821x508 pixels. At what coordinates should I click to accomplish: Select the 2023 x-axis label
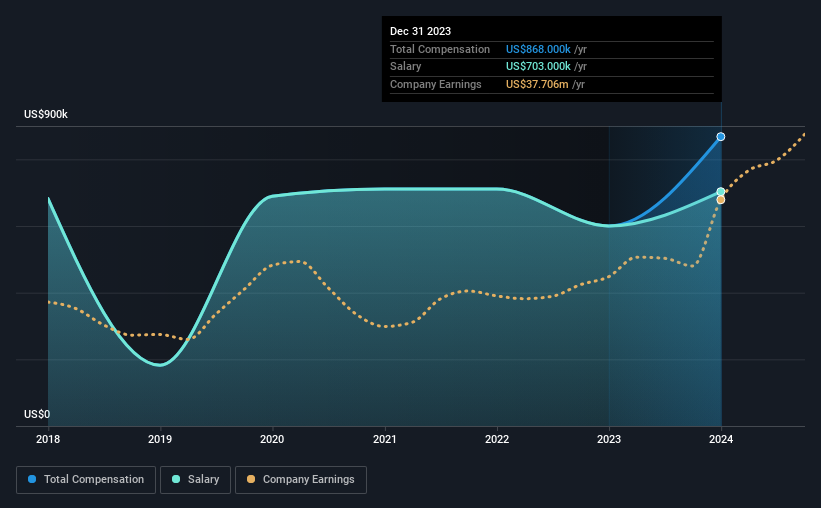[x=608, y=439]
